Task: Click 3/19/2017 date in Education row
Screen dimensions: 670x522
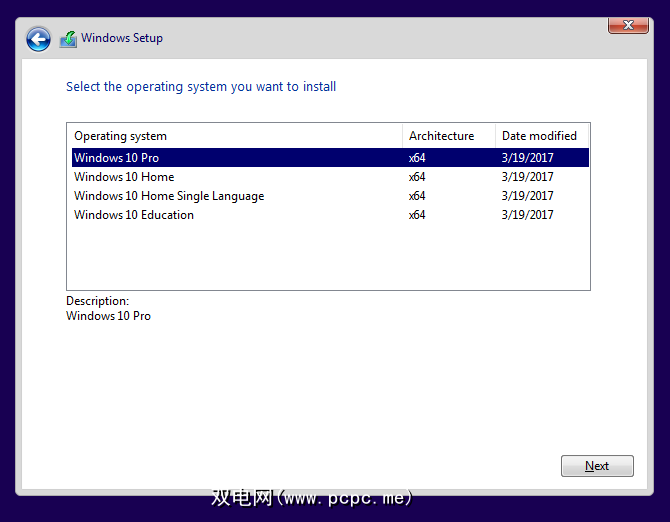Action: 527,214
